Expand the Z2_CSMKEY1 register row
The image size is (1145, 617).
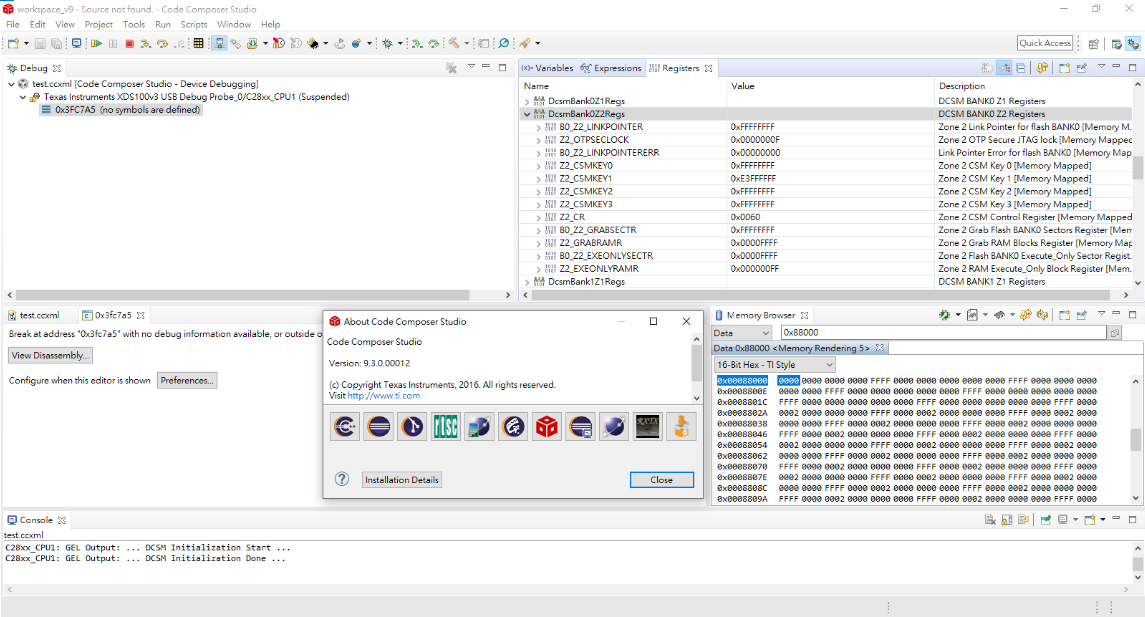pos(539,179)
